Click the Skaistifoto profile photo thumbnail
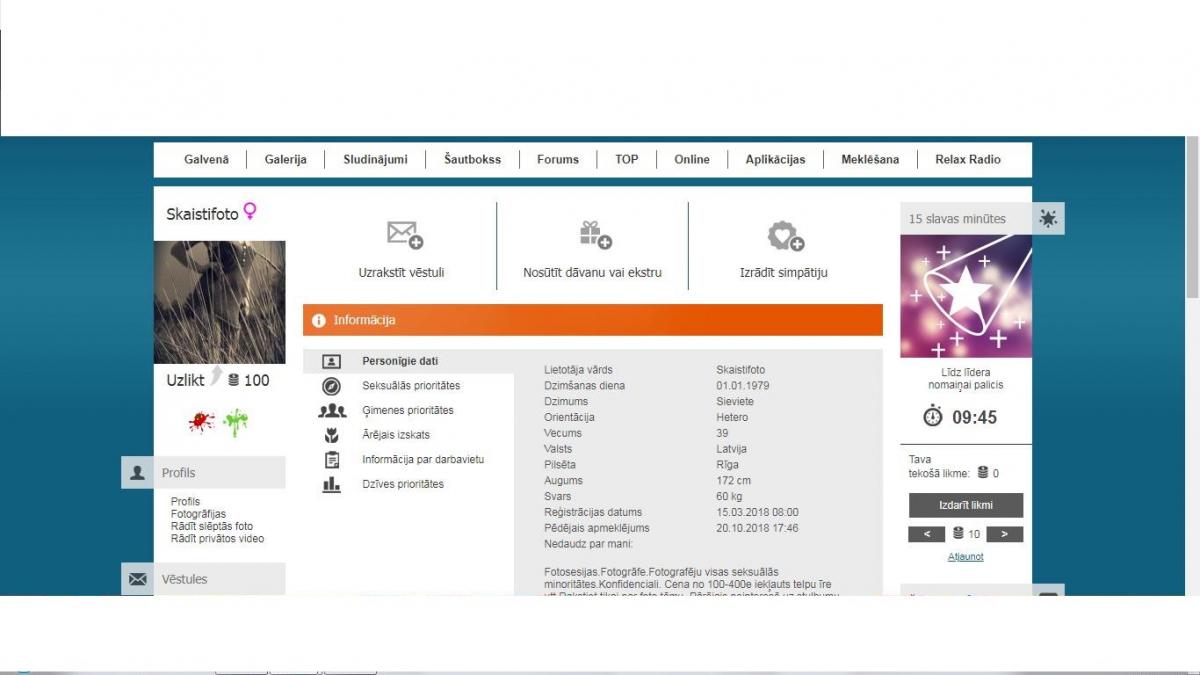1200x675 pixels. click(219, 302)
